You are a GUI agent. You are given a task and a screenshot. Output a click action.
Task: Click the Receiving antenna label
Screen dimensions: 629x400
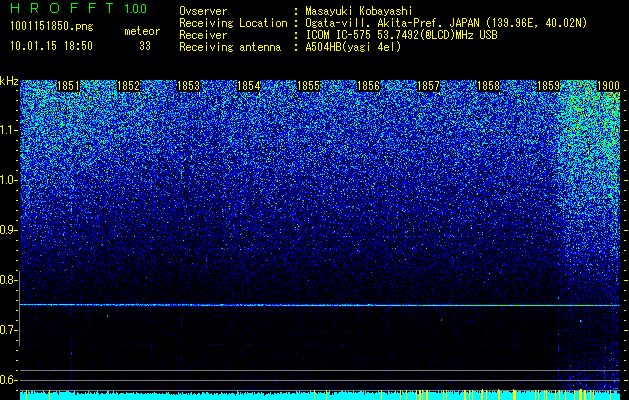coord(230,47)
